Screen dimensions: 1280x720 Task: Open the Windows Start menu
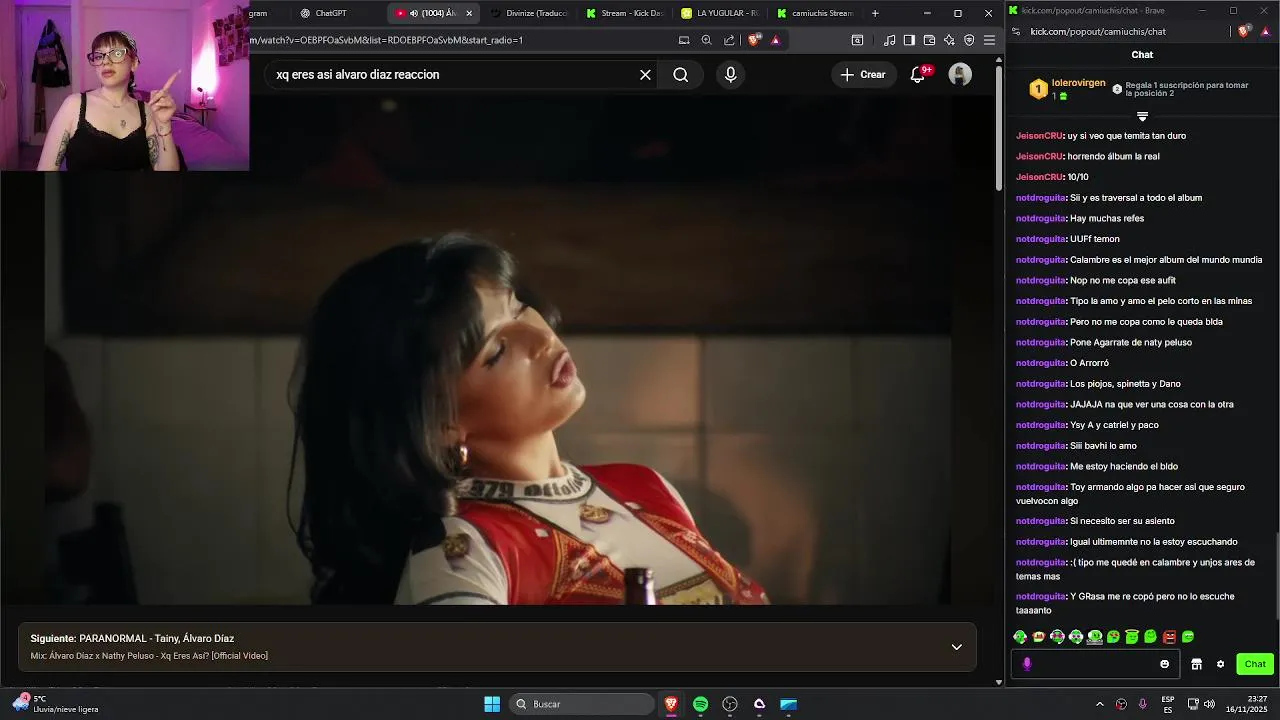pyautogui.click(x=492, y=704)
